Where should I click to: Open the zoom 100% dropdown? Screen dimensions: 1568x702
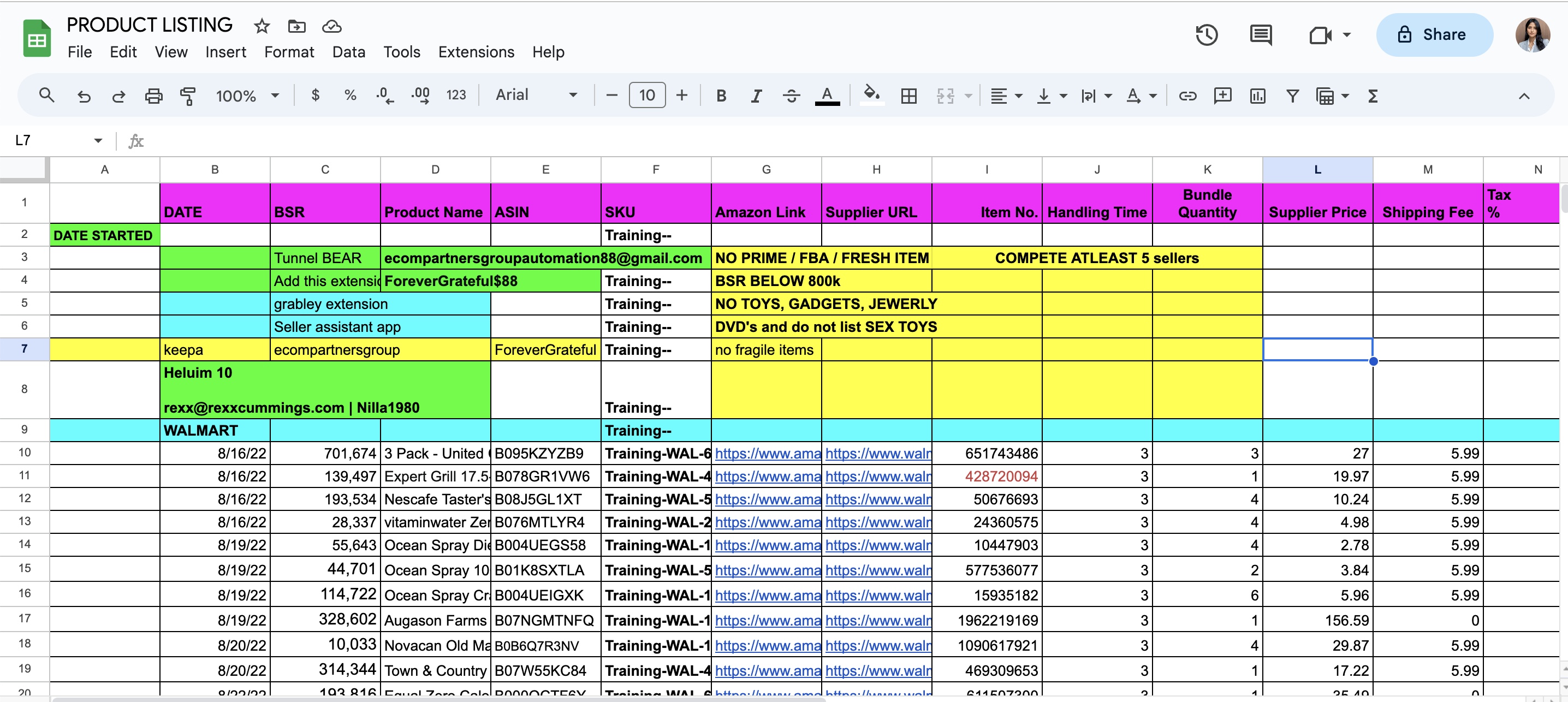(x=247, y=96)
